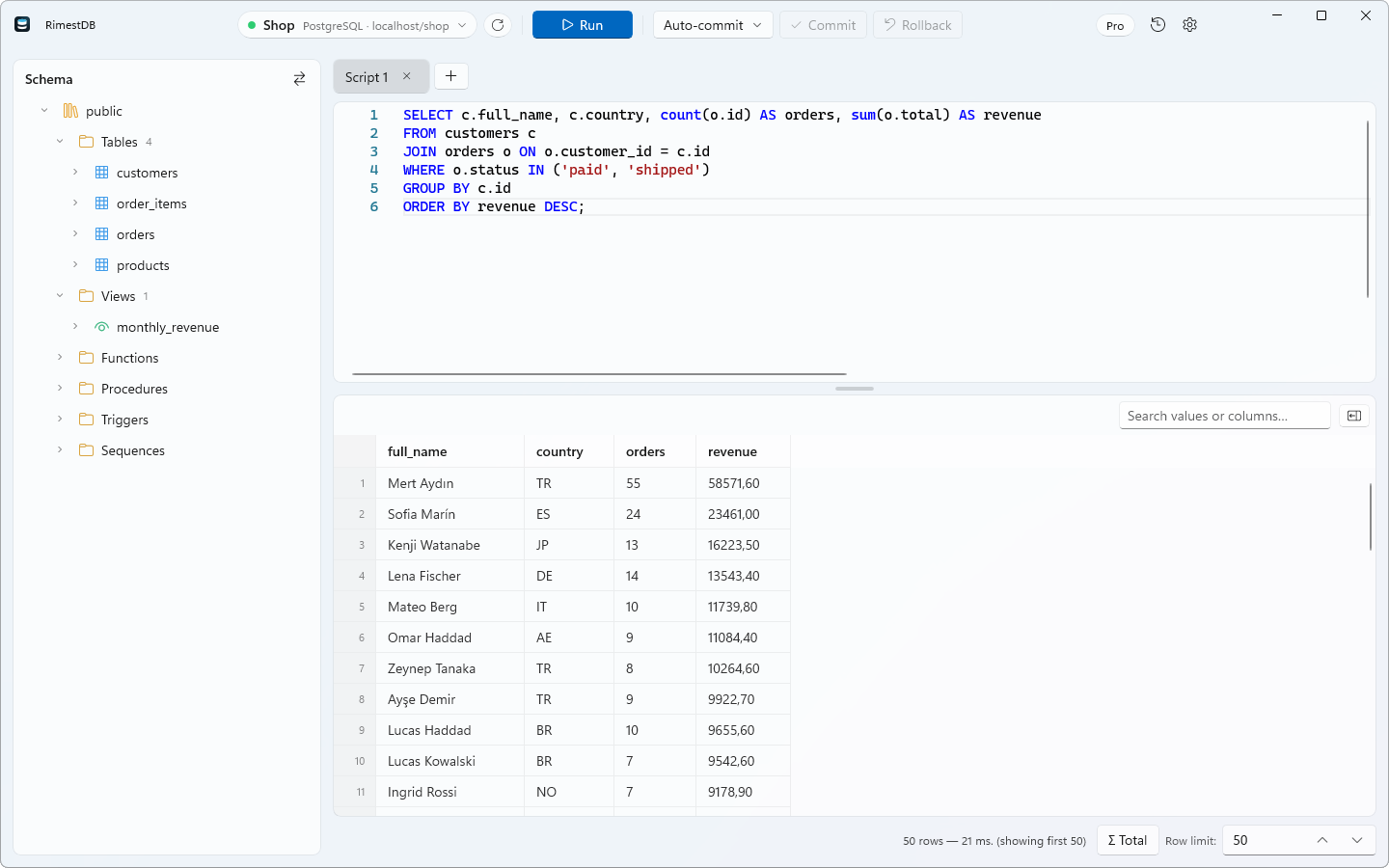Click the RimestDB app logo
This screenshot has height=868, width=1389.
pos(22,25)
